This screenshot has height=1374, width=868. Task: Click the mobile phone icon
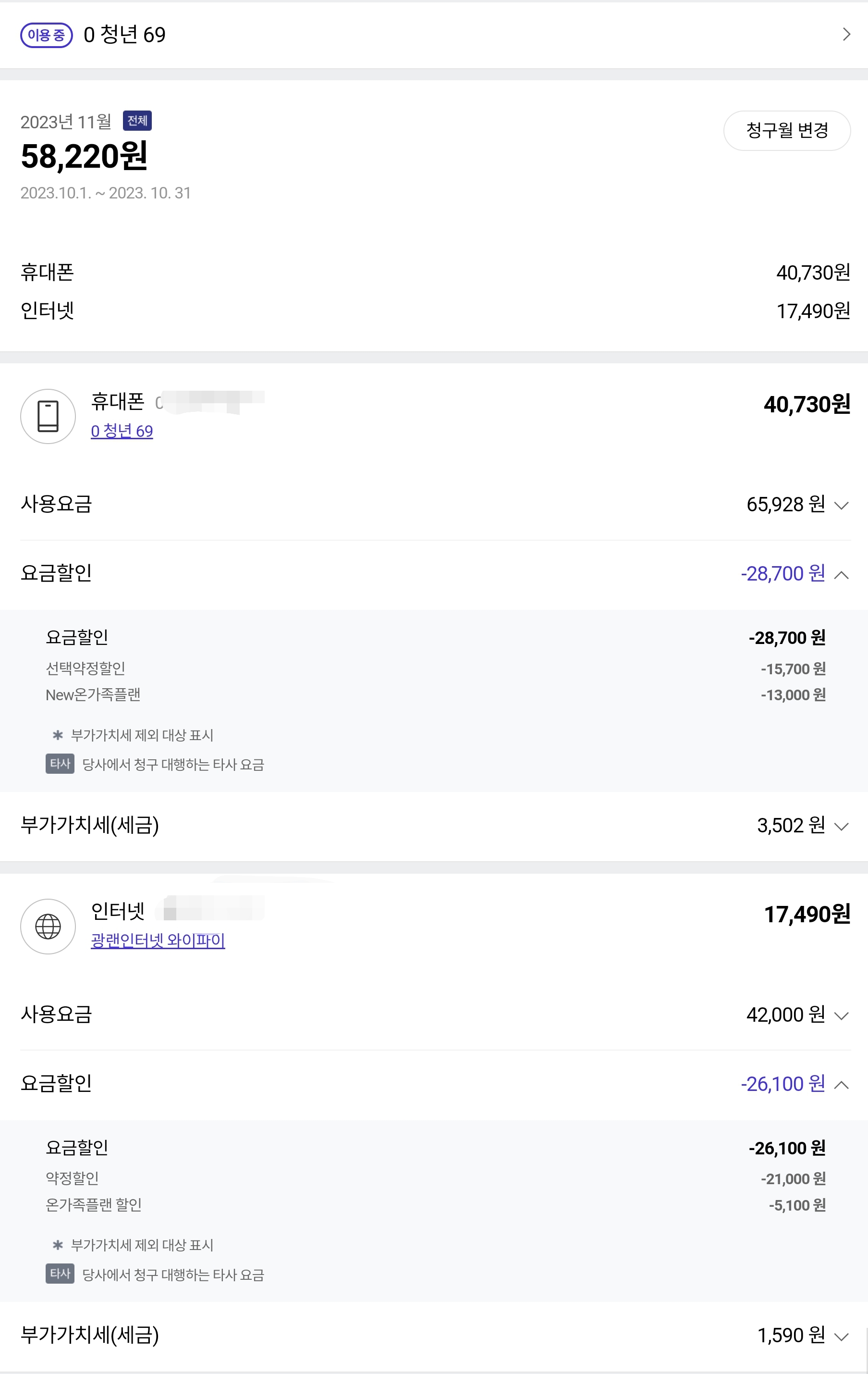point(48,416)
